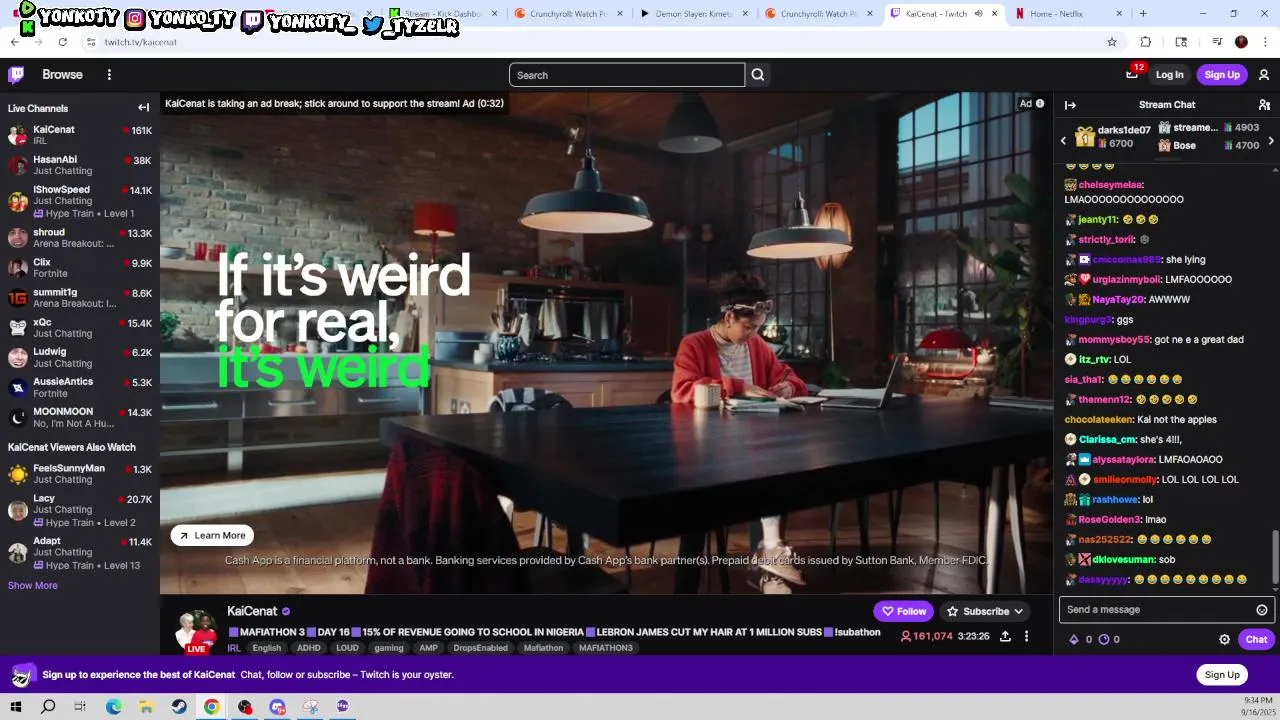Screen dimensions: 1280x720
Task: Expand sidebar with Show More
Action: coord(33,586)
